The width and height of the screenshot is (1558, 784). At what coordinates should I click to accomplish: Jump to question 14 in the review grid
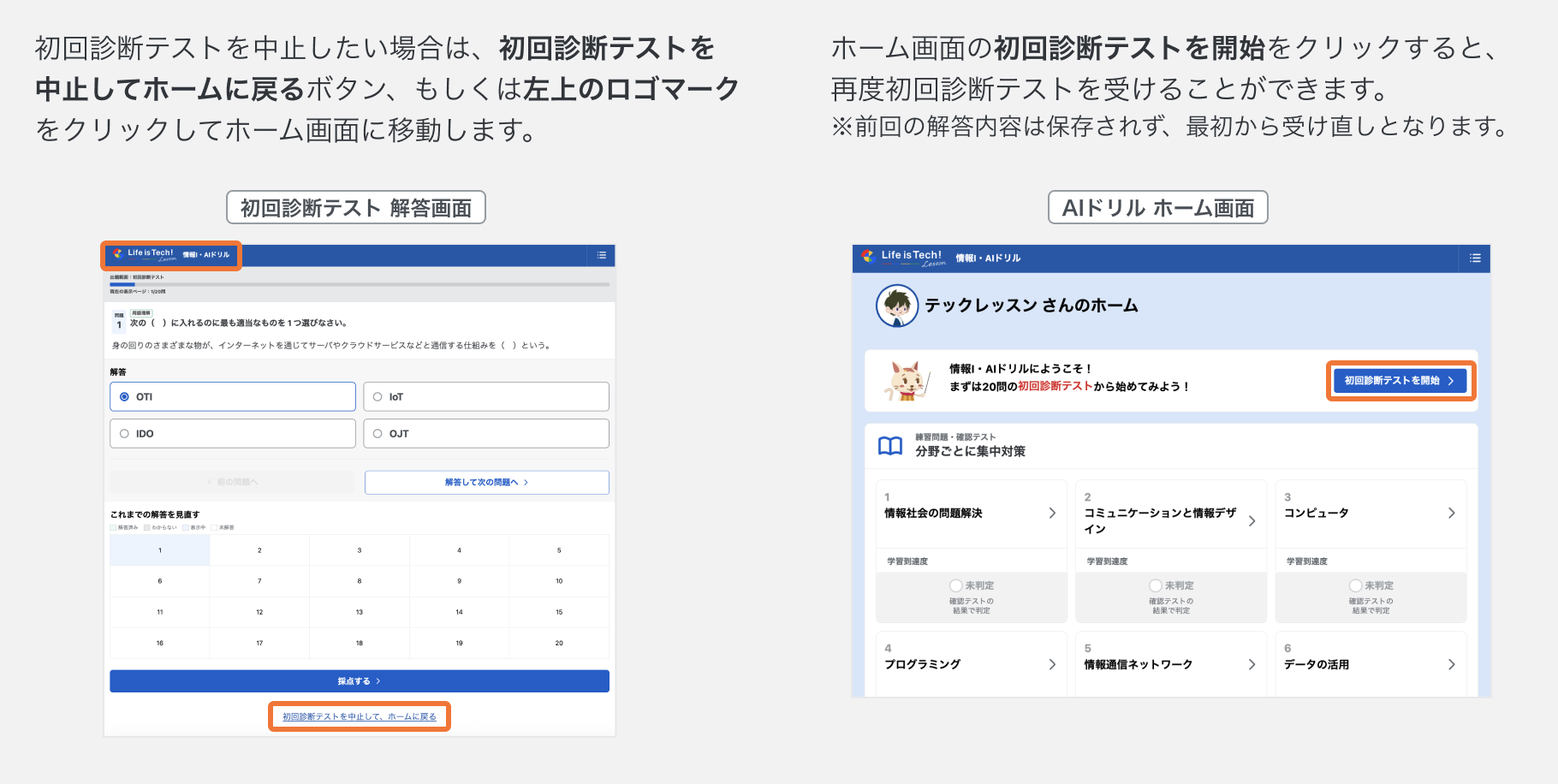[x=459, y=612]
